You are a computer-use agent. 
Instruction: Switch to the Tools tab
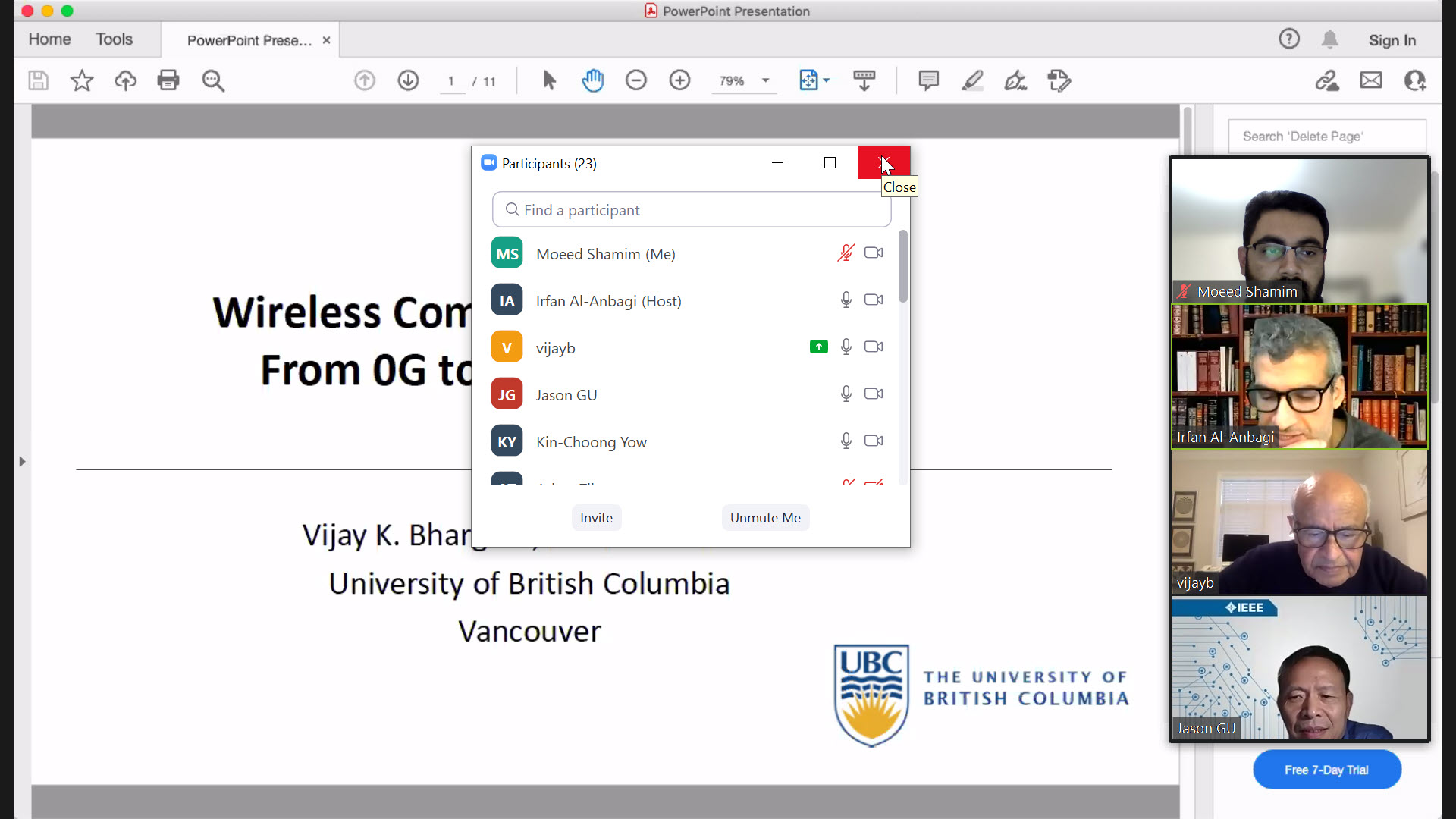[114, 39]
